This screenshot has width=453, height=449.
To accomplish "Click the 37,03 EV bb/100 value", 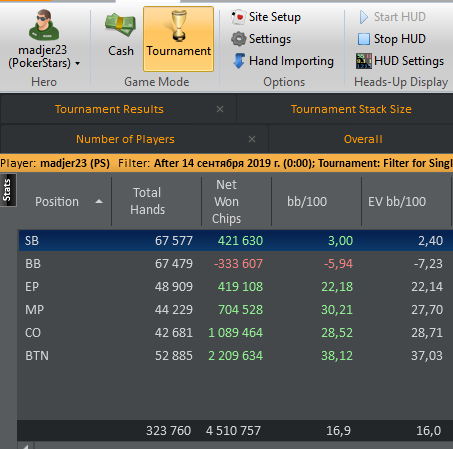I will point(427,356).
